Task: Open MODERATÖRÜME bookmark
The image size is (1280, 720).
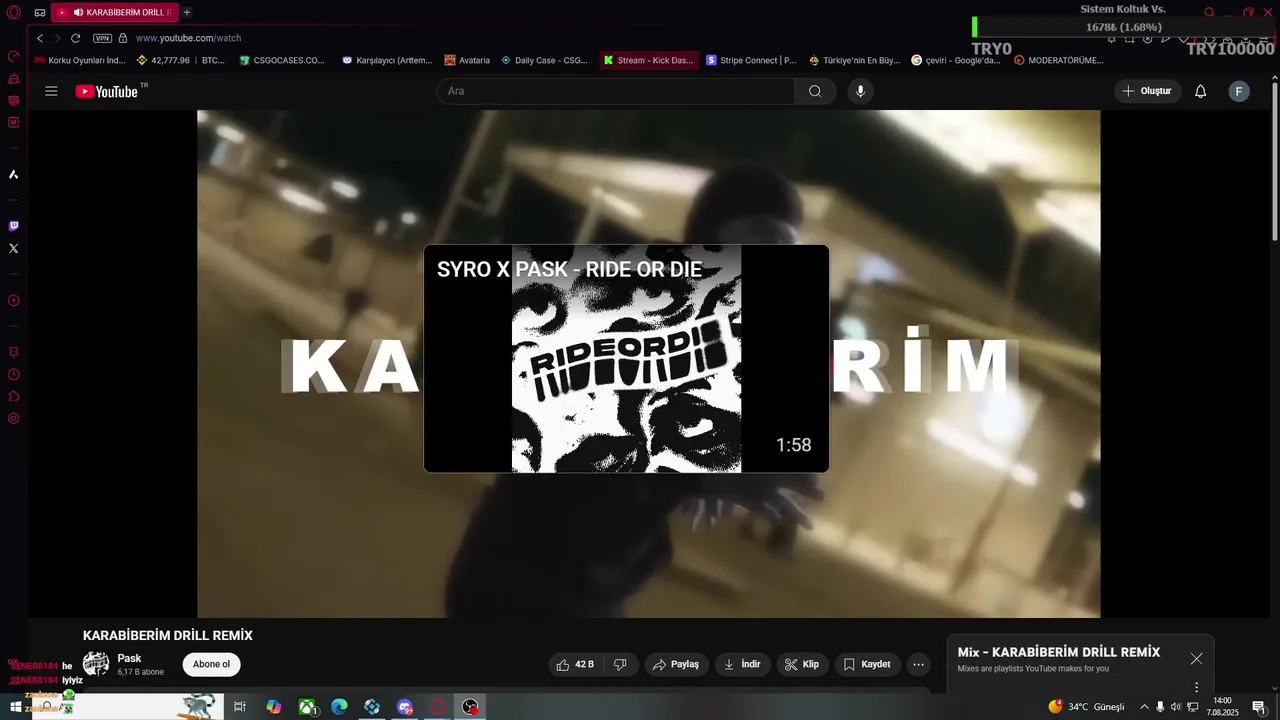Action: click(1058, 60)
